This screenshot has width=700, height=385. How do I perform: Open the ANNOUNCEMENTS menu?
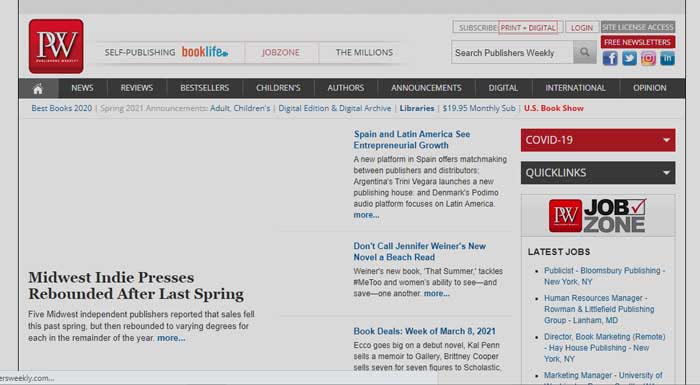[x=426, y=88]
